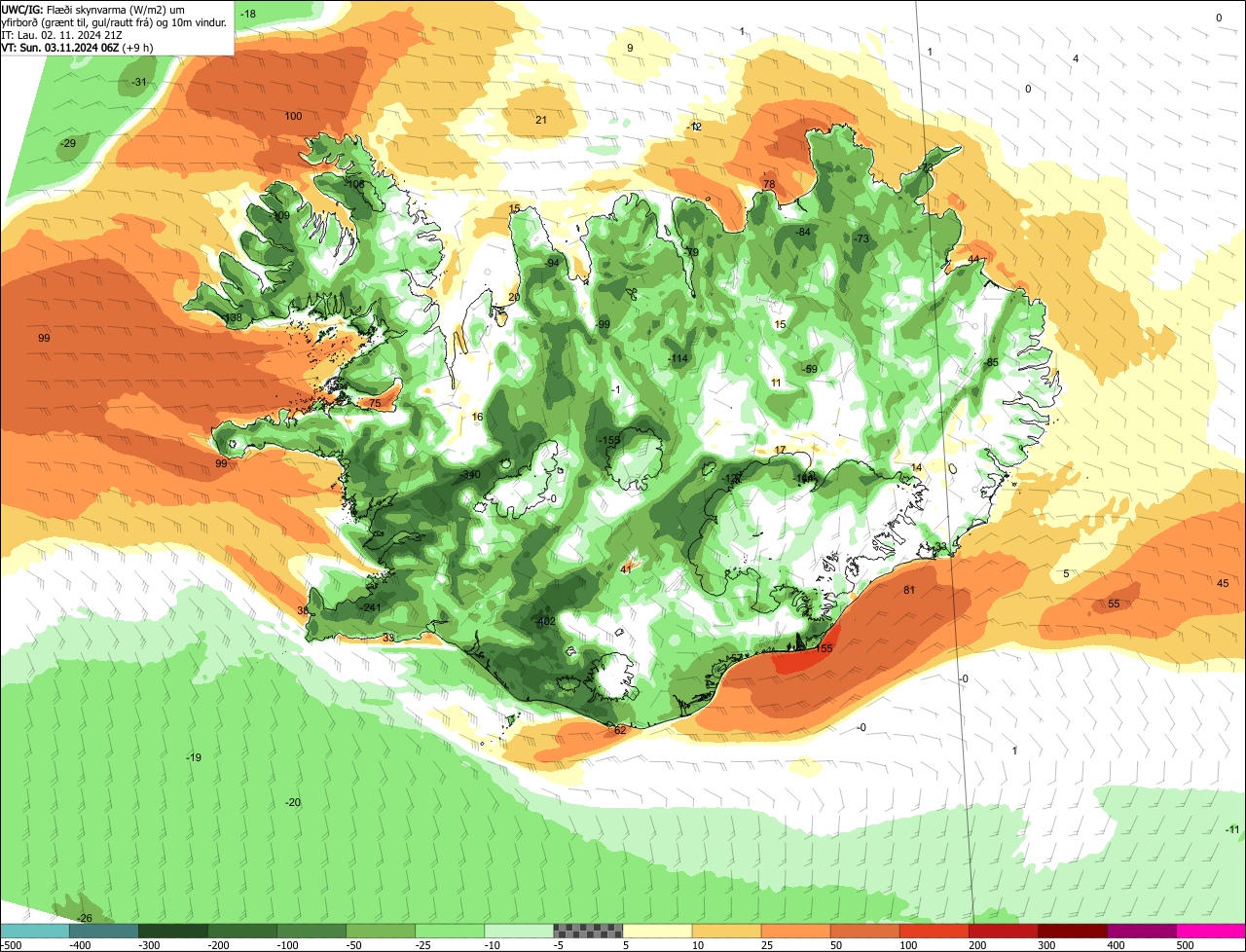Pick the -50 to -25 olive green legend swatch
The height and width of the screenshot is (952, 1246).
pyautogui.click(x=381, y=931)
